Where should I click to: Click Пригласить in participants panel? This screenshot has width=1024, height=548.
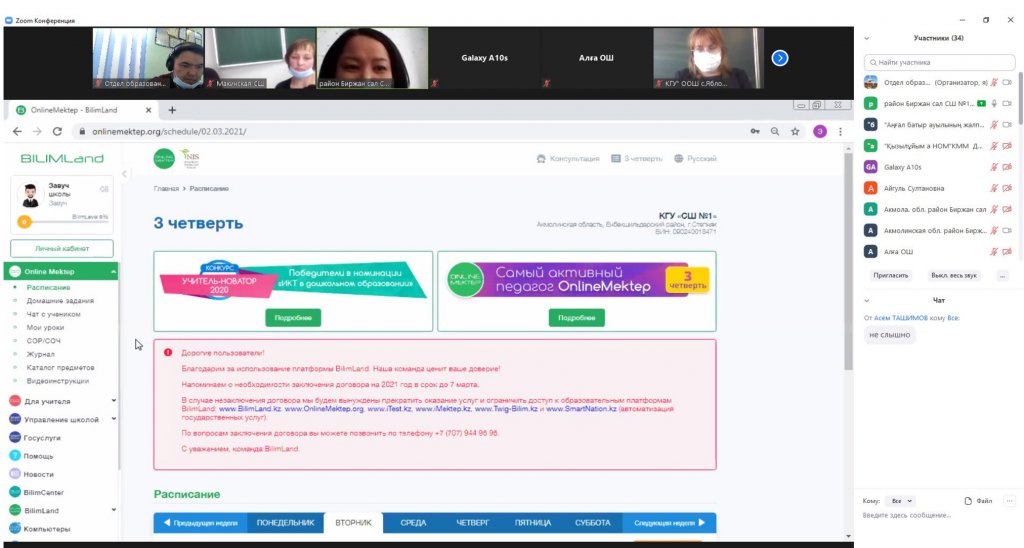(891, 276)
